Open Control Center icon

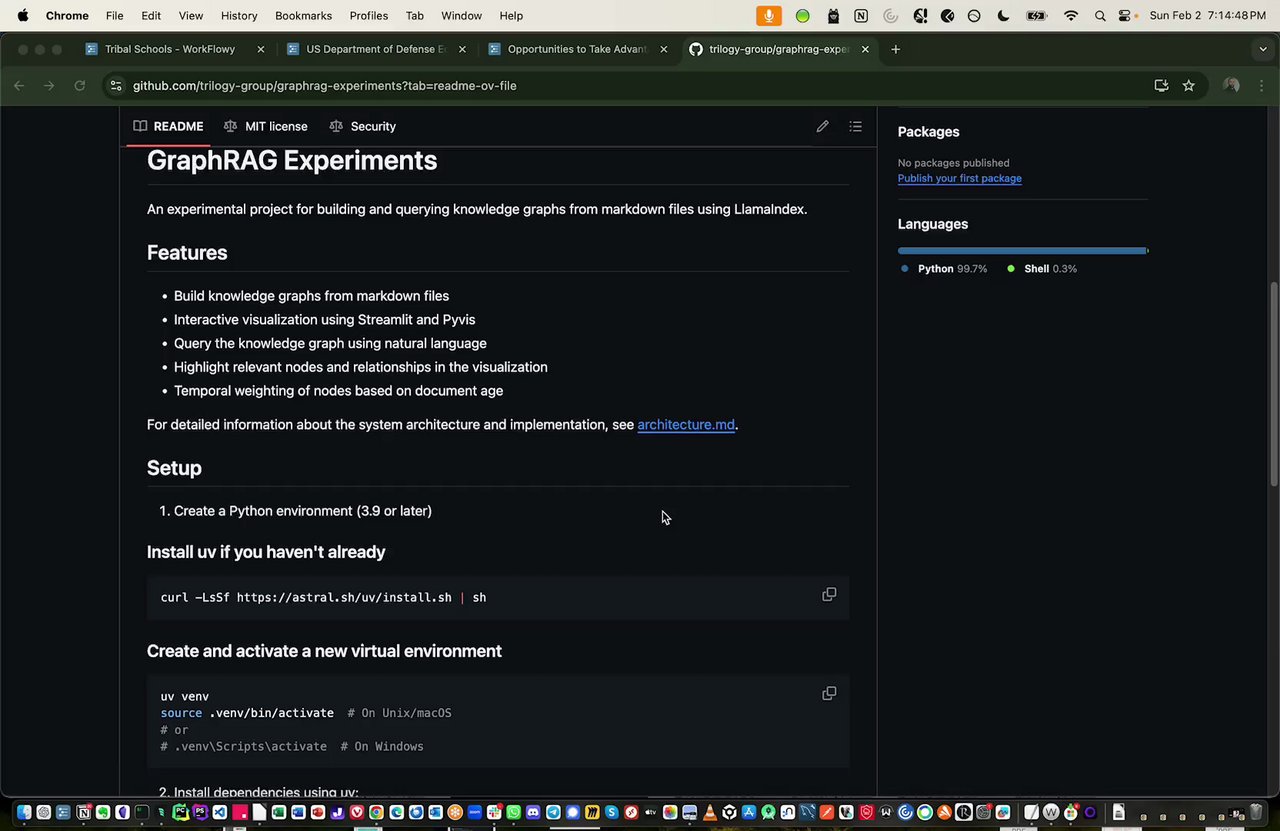(x=1126, y=16)
